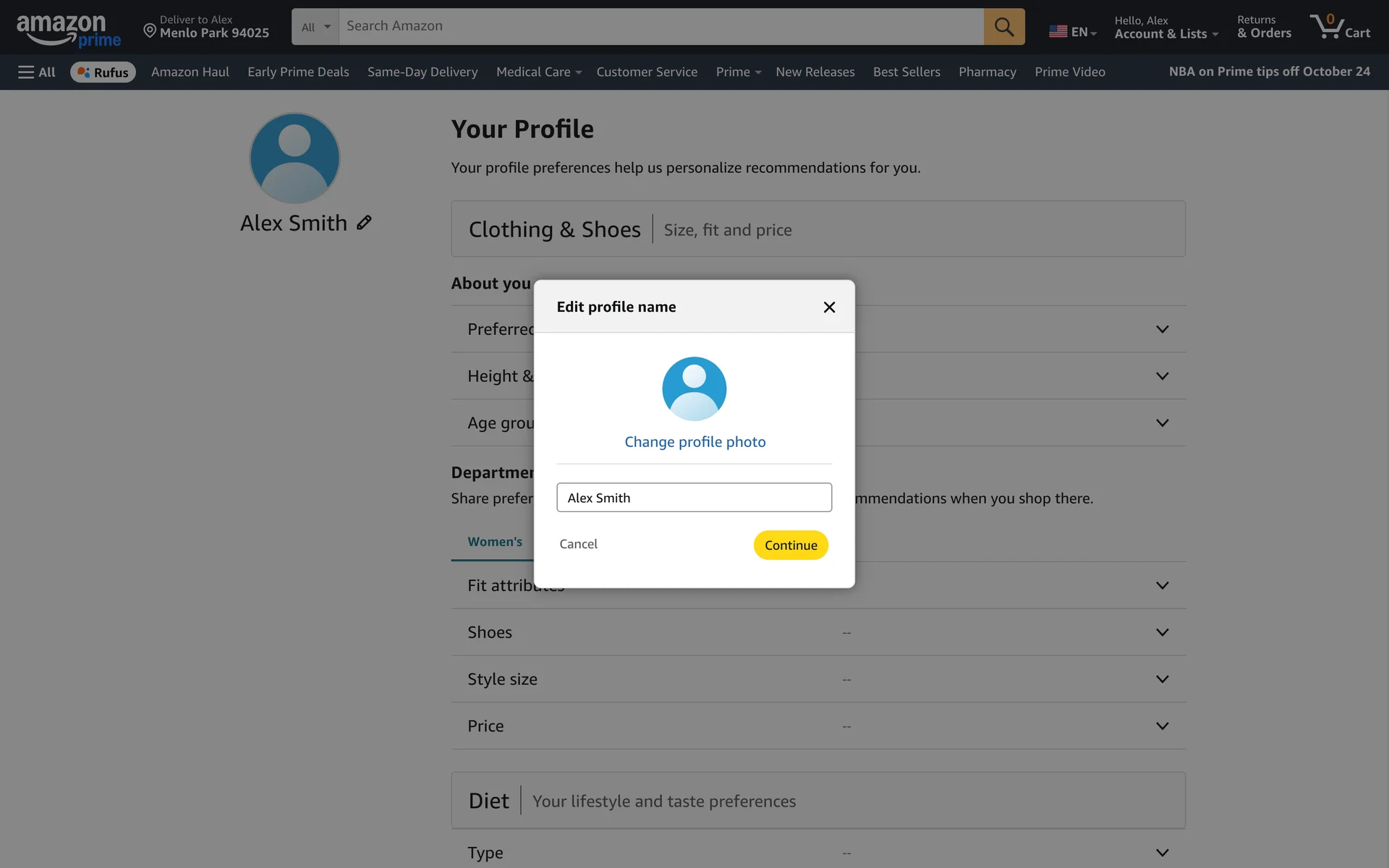Click the Rufus assistant button

click(103, 72)
